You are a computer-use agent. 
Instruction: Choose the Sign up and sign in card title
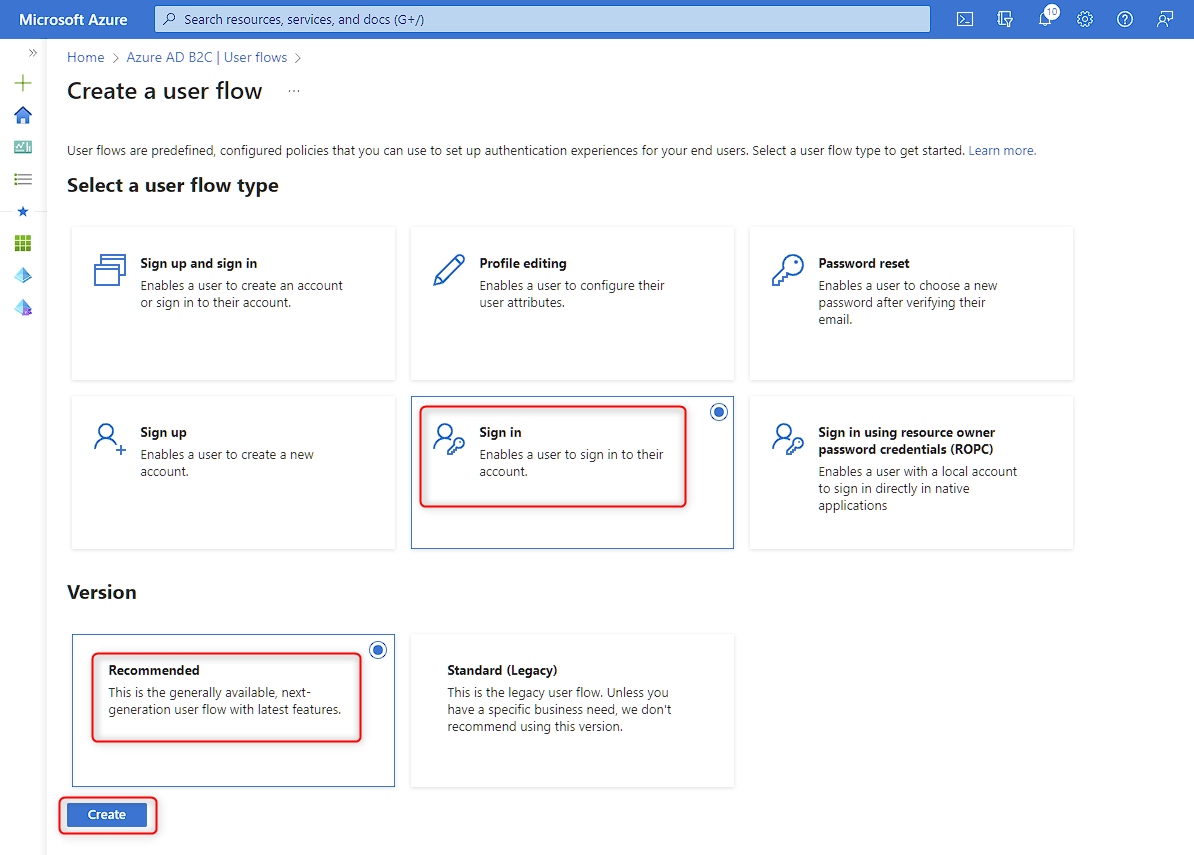click(199, 263)
